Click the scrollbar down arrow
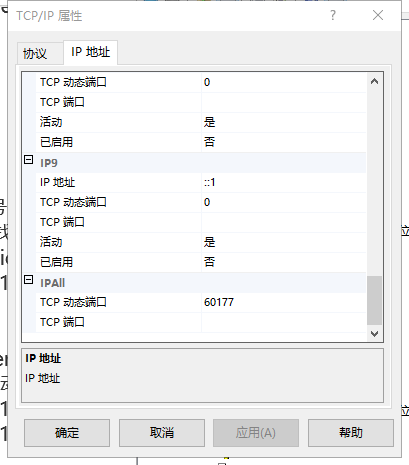The width and height of the screenshot is (409, 465). click(x=374, y=334)
